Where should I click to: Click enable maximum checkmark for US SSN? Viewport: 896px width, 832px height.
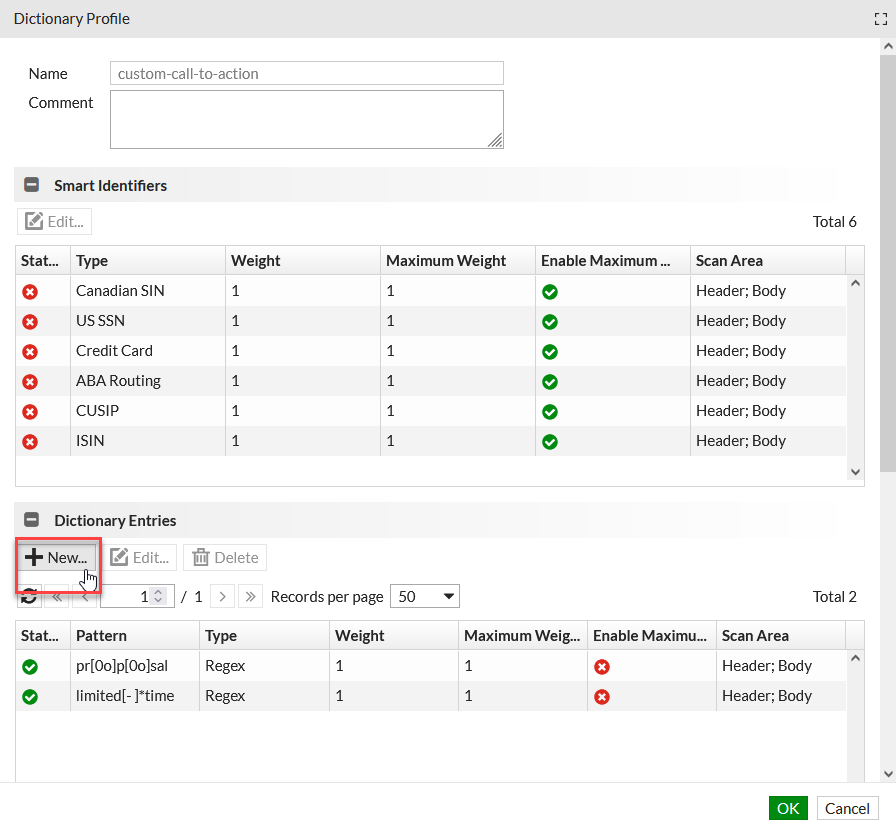[x=550, y=322]
